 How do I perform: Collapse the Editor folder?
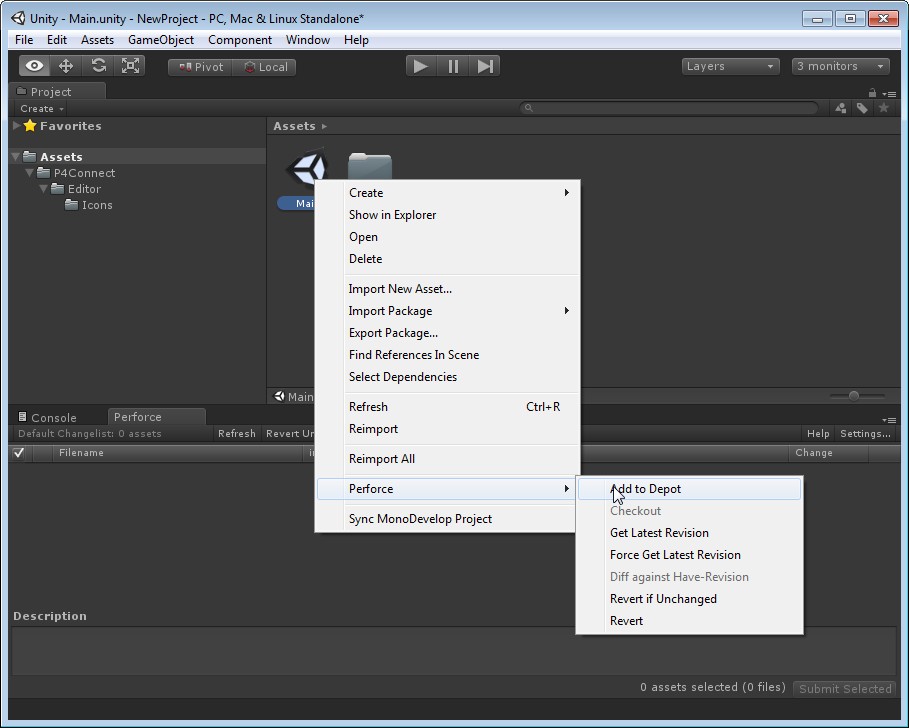[x=44, y=189]
